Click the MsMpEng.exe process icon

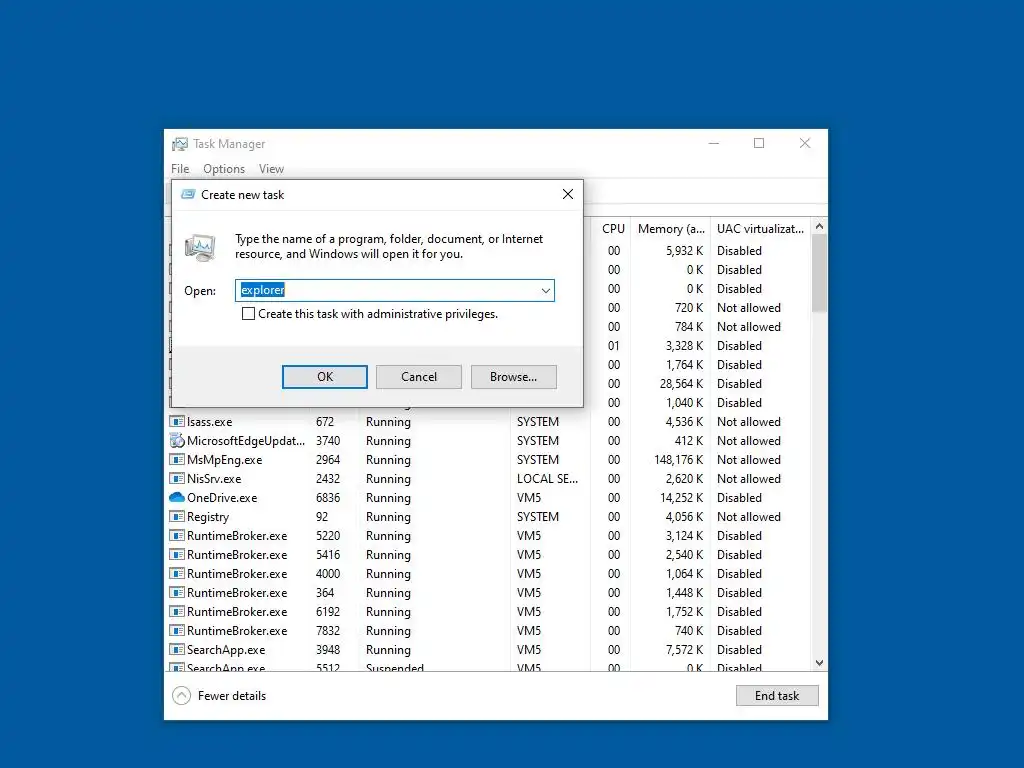click(177, 460)
